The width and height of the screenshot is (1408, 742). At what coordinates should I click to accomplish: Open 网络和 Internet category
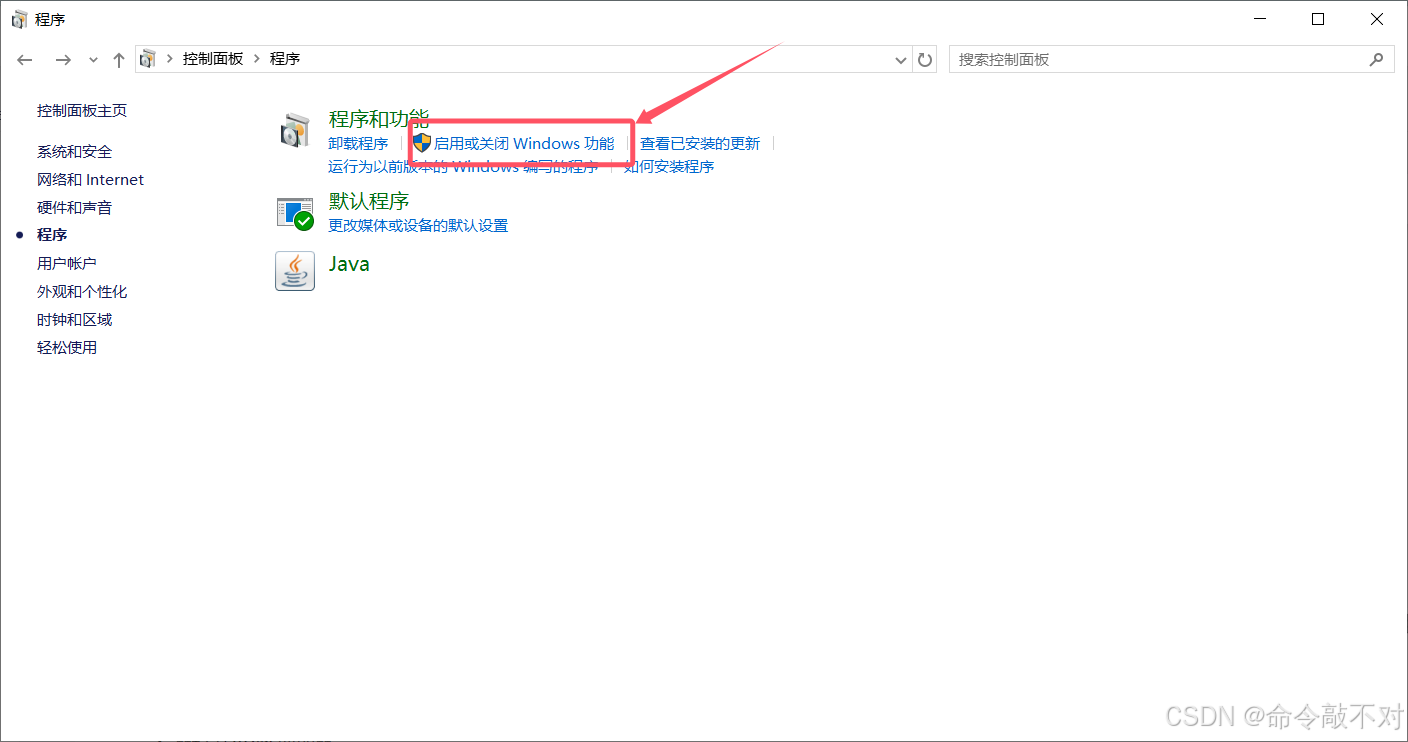[91, 180]
